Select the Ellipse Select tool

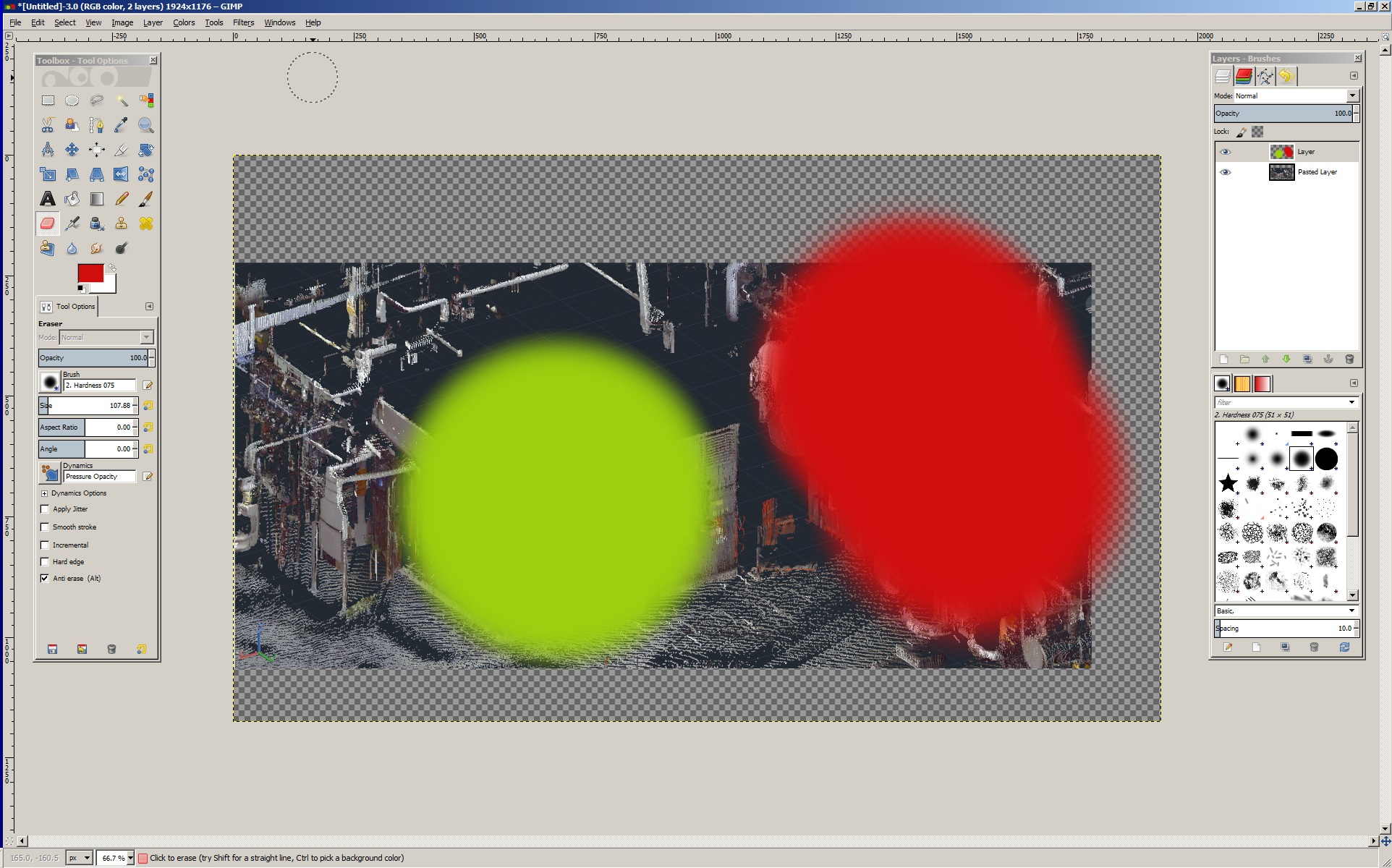tap(72, 101)
